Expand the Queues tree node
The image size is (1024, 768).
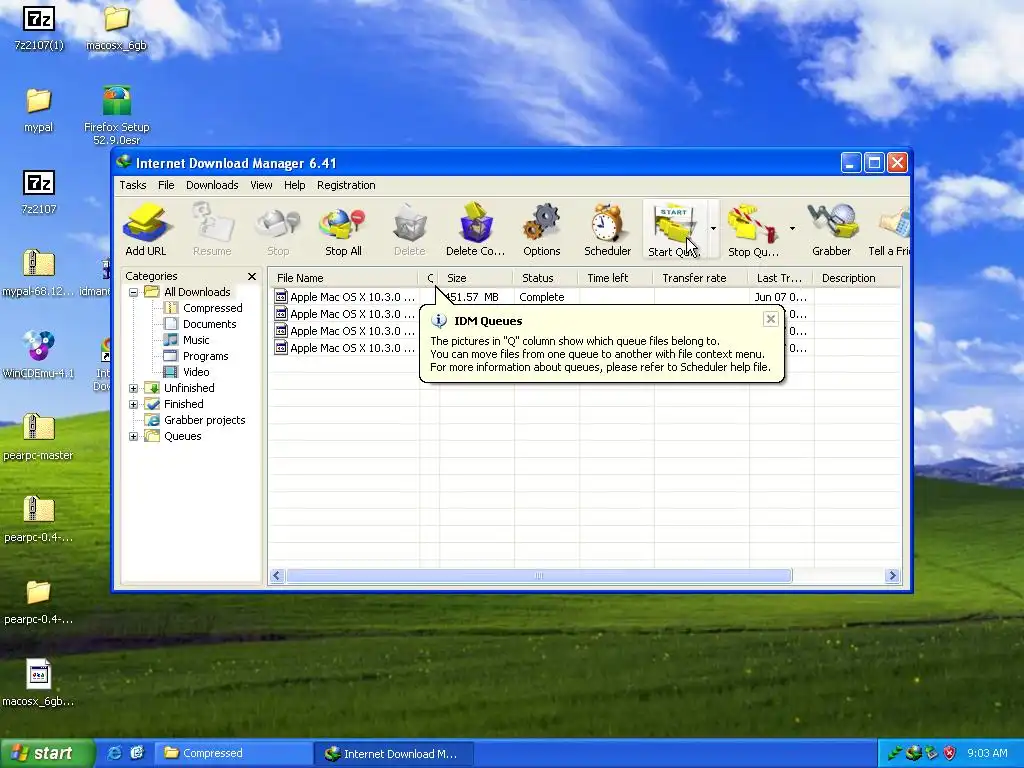133,436
